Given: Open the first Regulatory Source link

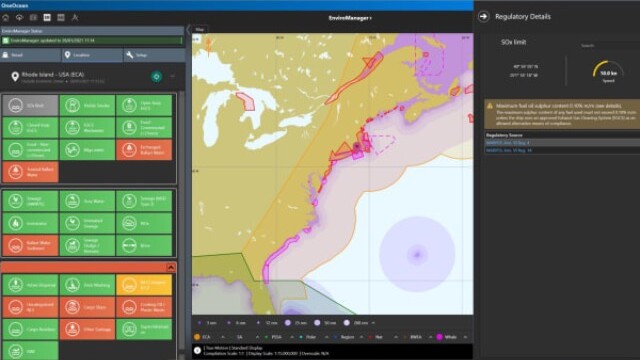Looking at the screenshot, I should [507, 143].
